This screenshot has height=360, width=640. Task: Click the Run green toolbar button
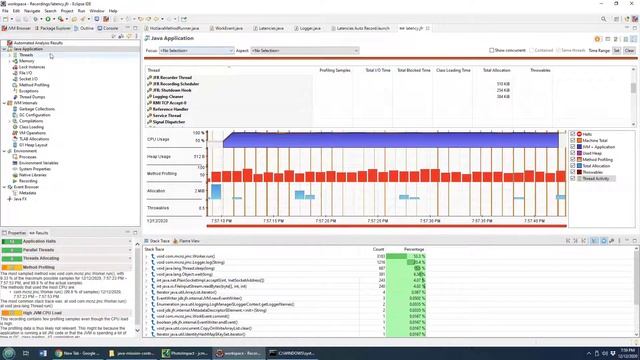click(x=48, y=19)
